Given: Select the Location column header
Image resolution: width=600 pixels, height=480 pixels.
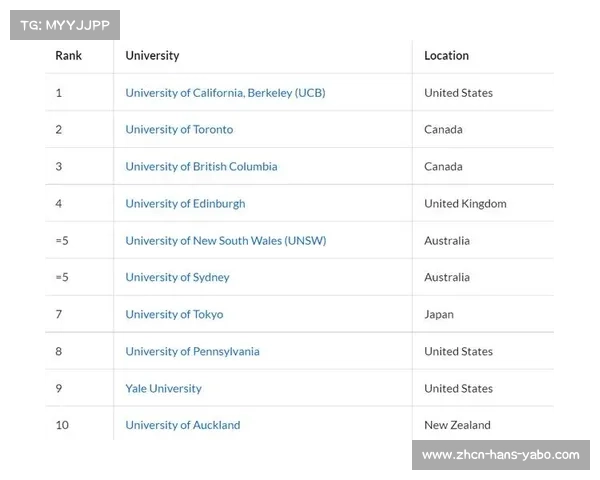Looking at the screenshot, I should (446, 56).
